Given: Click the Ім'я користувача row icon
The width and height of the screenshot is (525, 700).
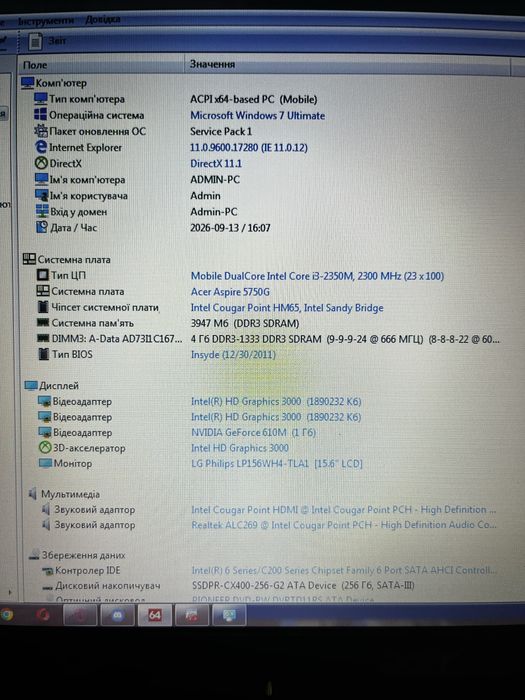Looking at the screenshot, I should click(42, 196).
